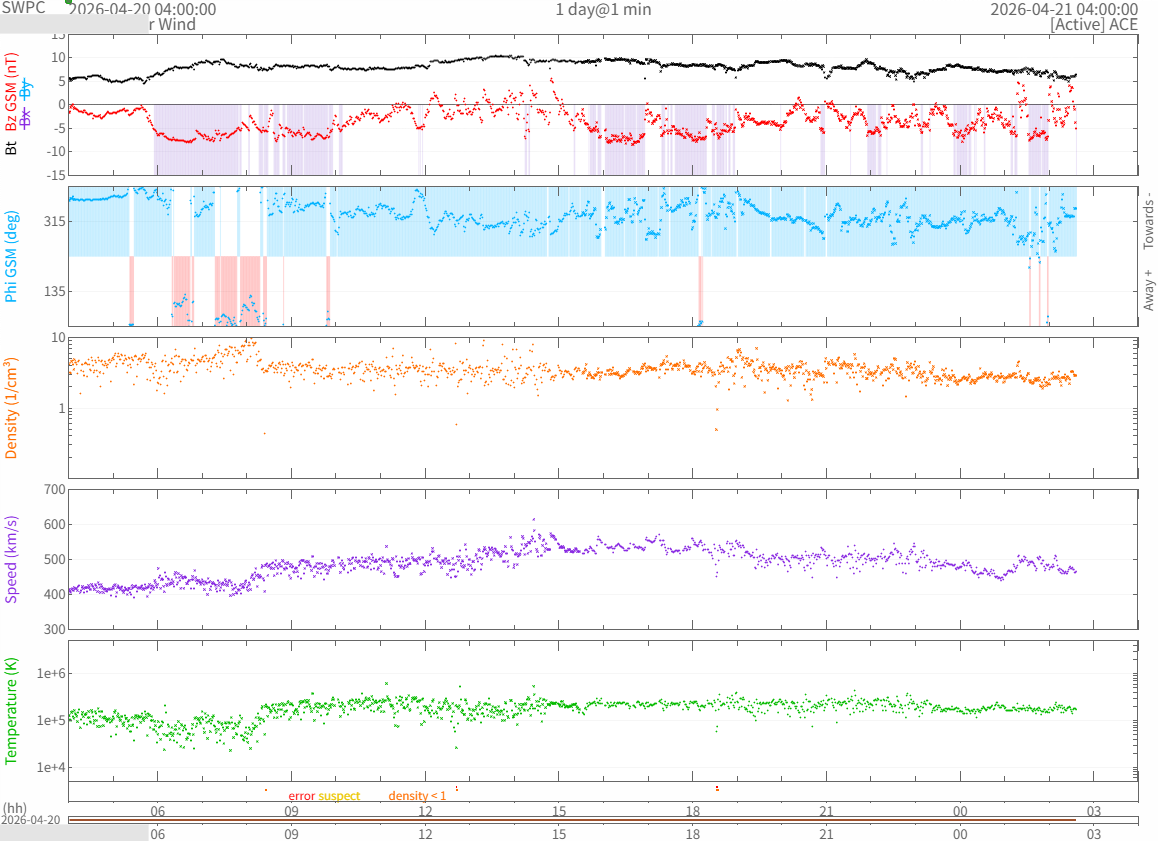
Task: Select the Speed (km/s) axis label
Action: (x=12, y=559)
